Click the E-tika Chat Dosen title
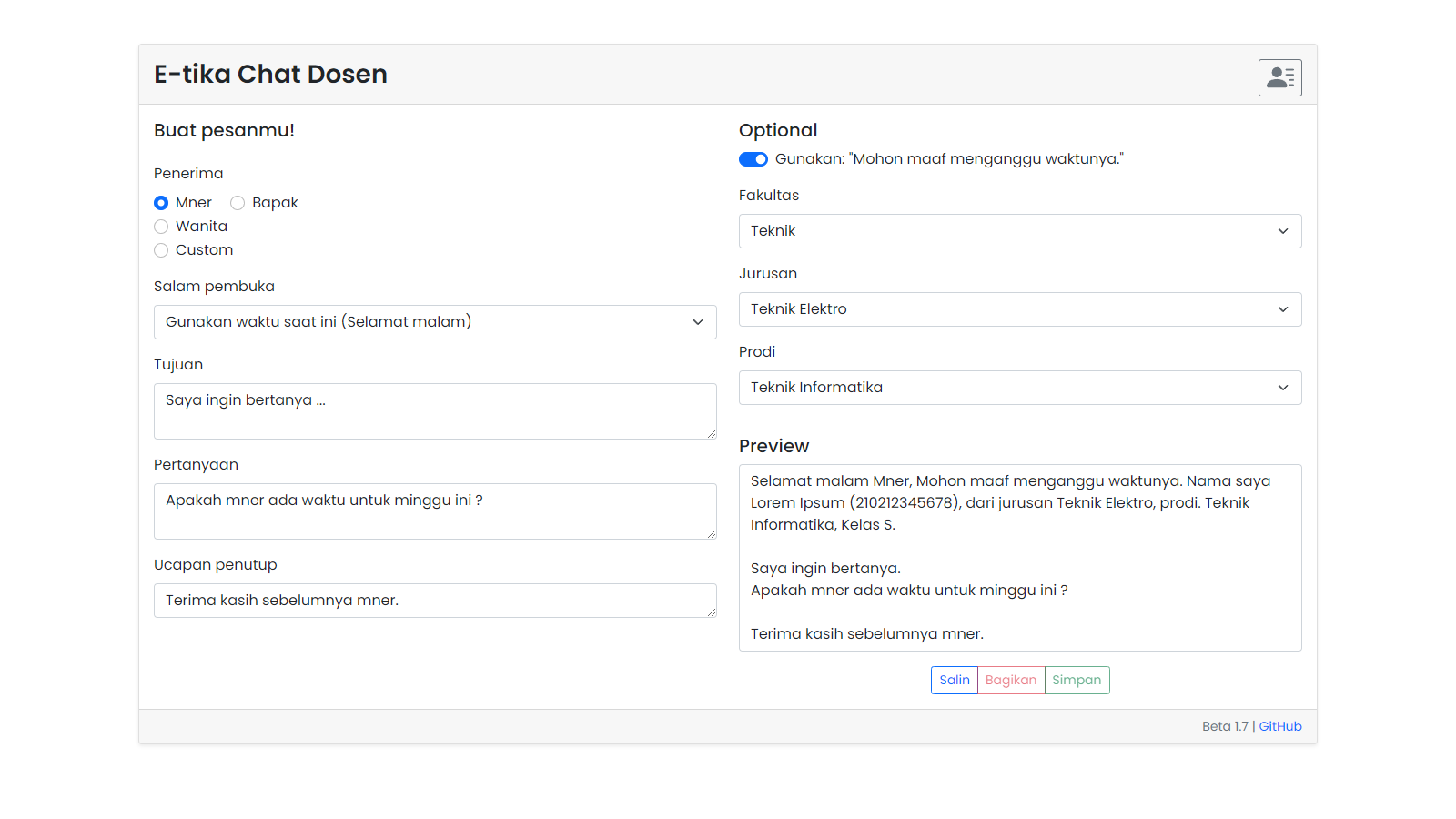This screenshot has width=1456, height=819. 269,75
